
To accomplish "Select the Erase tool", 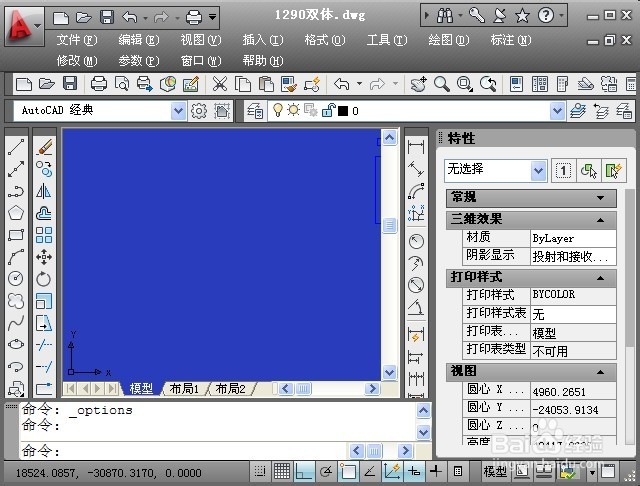I will pyautogui.click(x=44, y=147).
